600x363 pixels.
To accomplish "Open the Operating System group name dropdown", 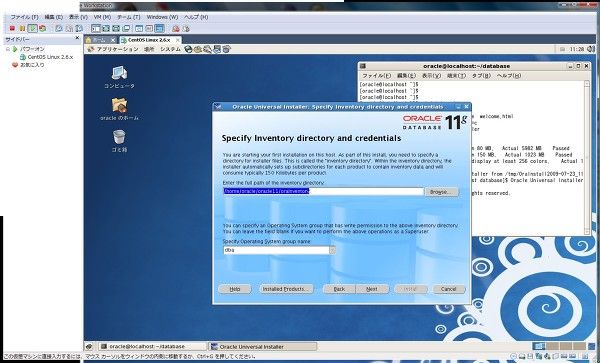I will [x=332, y=250].
